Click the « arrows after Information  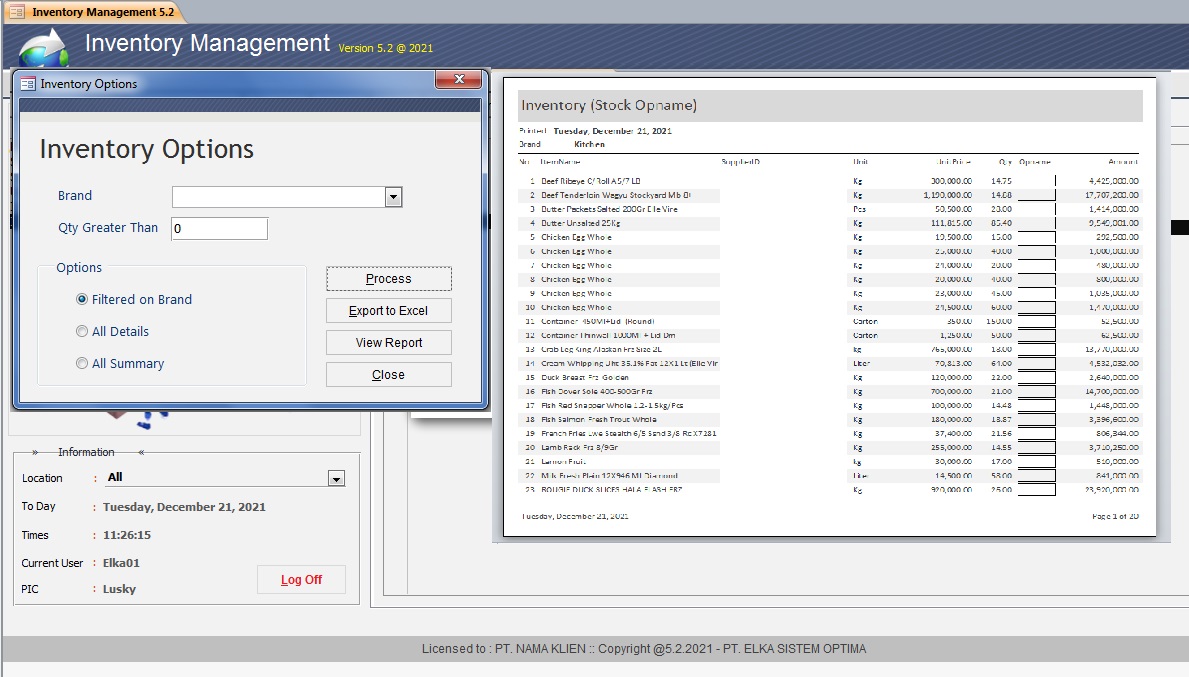point(141,452)
